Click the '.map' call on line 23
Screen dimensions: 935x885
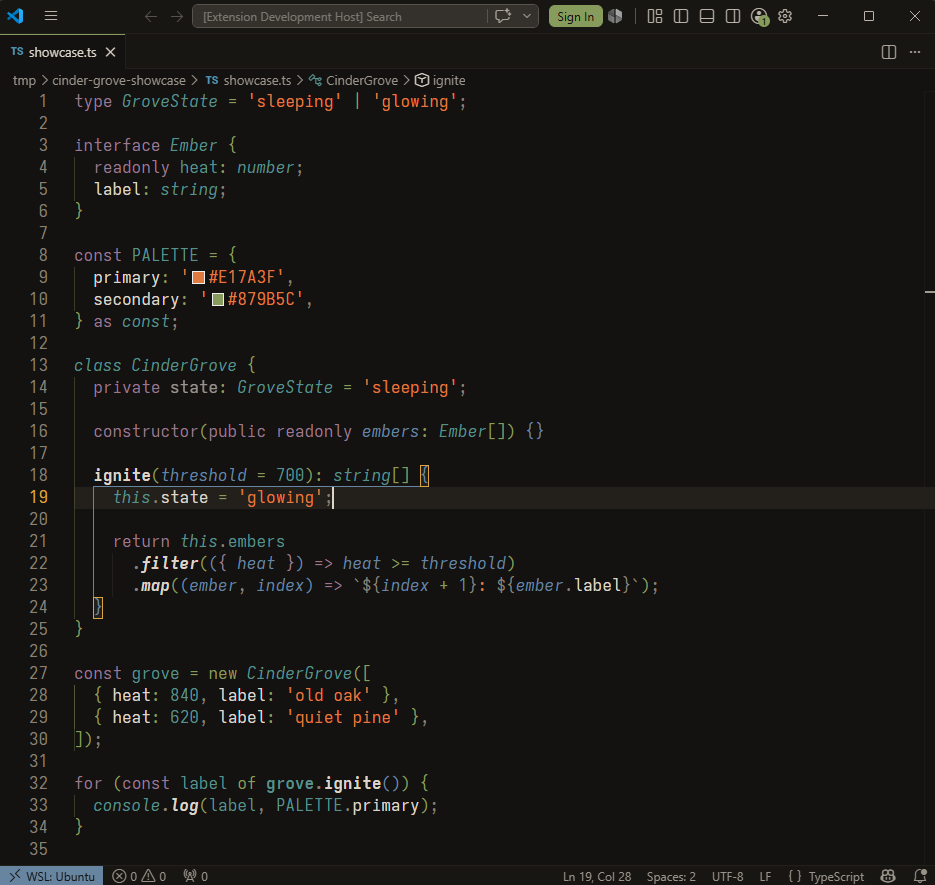(151, 586)
